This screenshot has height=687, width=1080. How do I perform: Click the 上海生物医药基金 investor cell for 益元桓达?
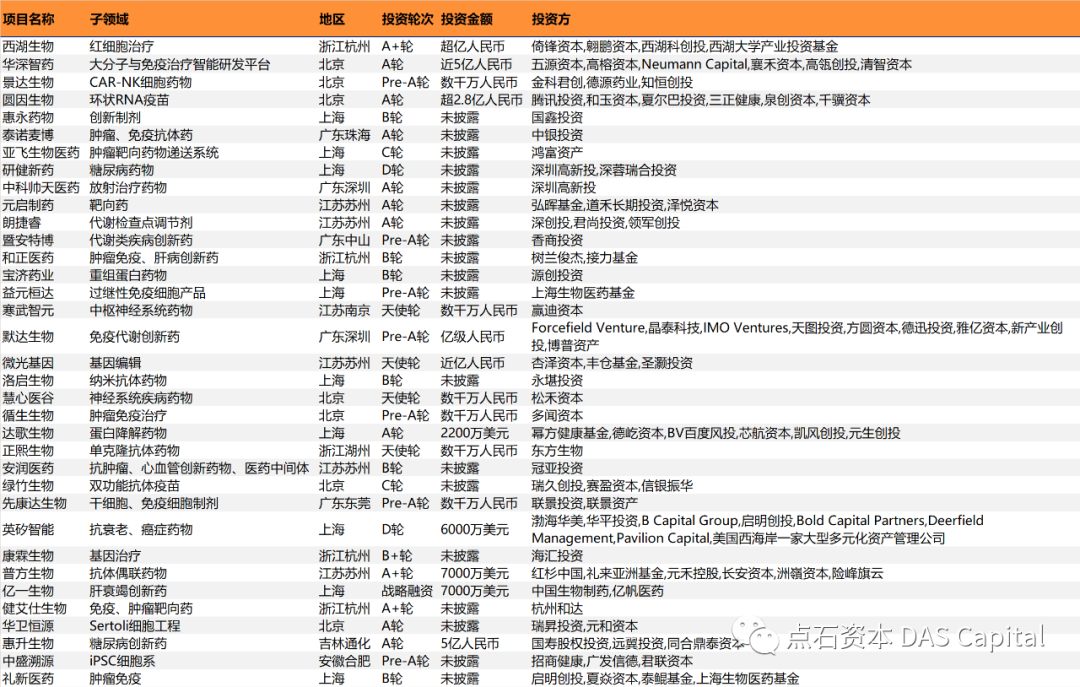tap(583, 293)
